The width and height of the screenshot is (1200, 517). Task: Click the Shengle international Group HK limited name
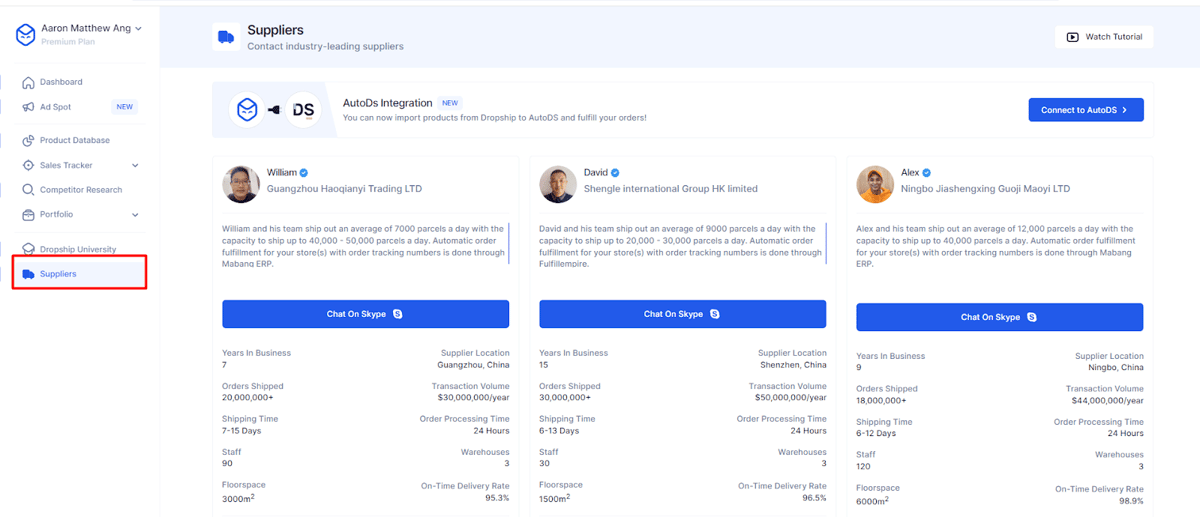[x=671, y=188]
